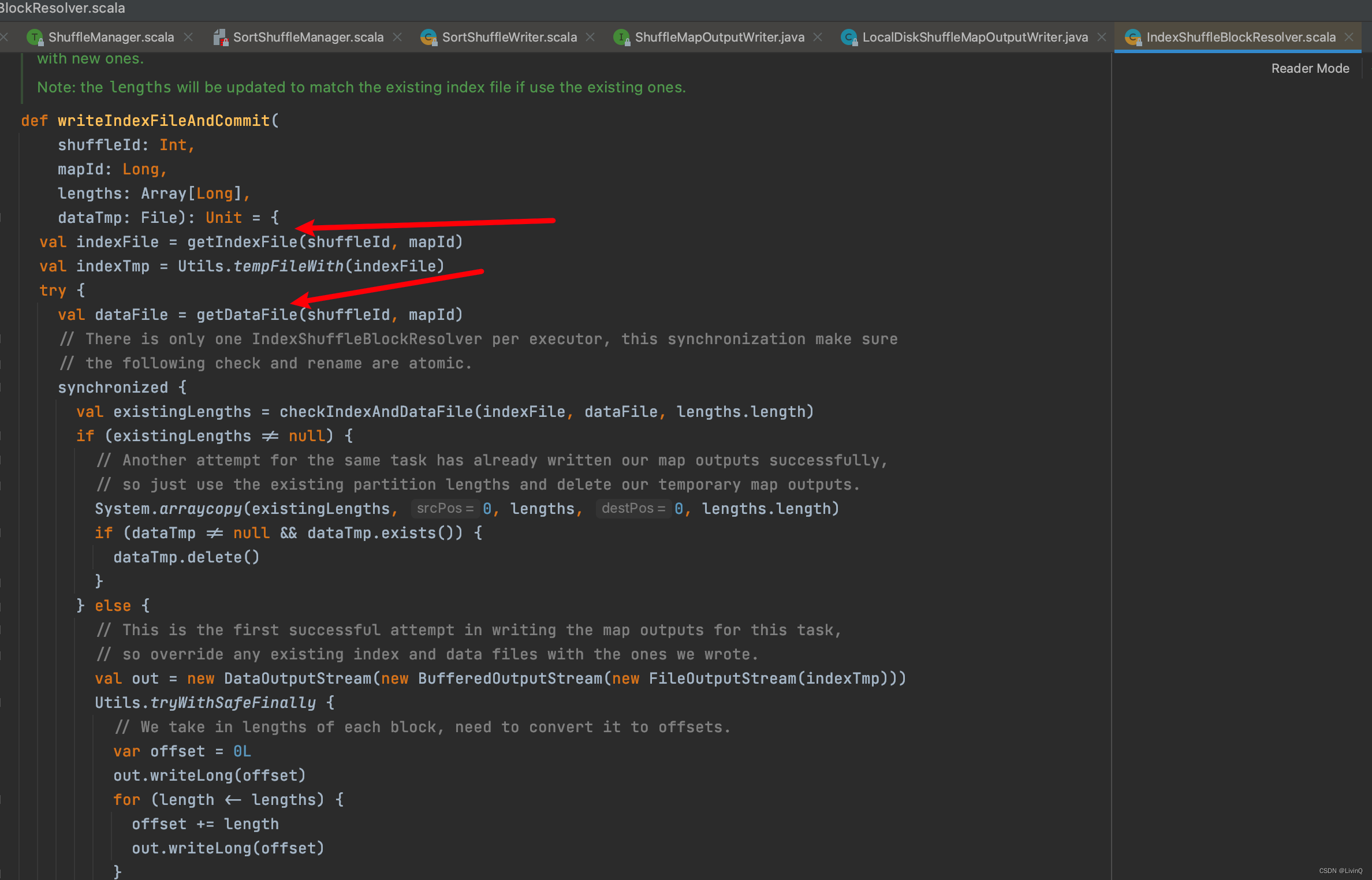The width and height of the screenshot is (1372, 880).
Task: Close the ShuffleManager.scala tab
Action: pos(188,37)
